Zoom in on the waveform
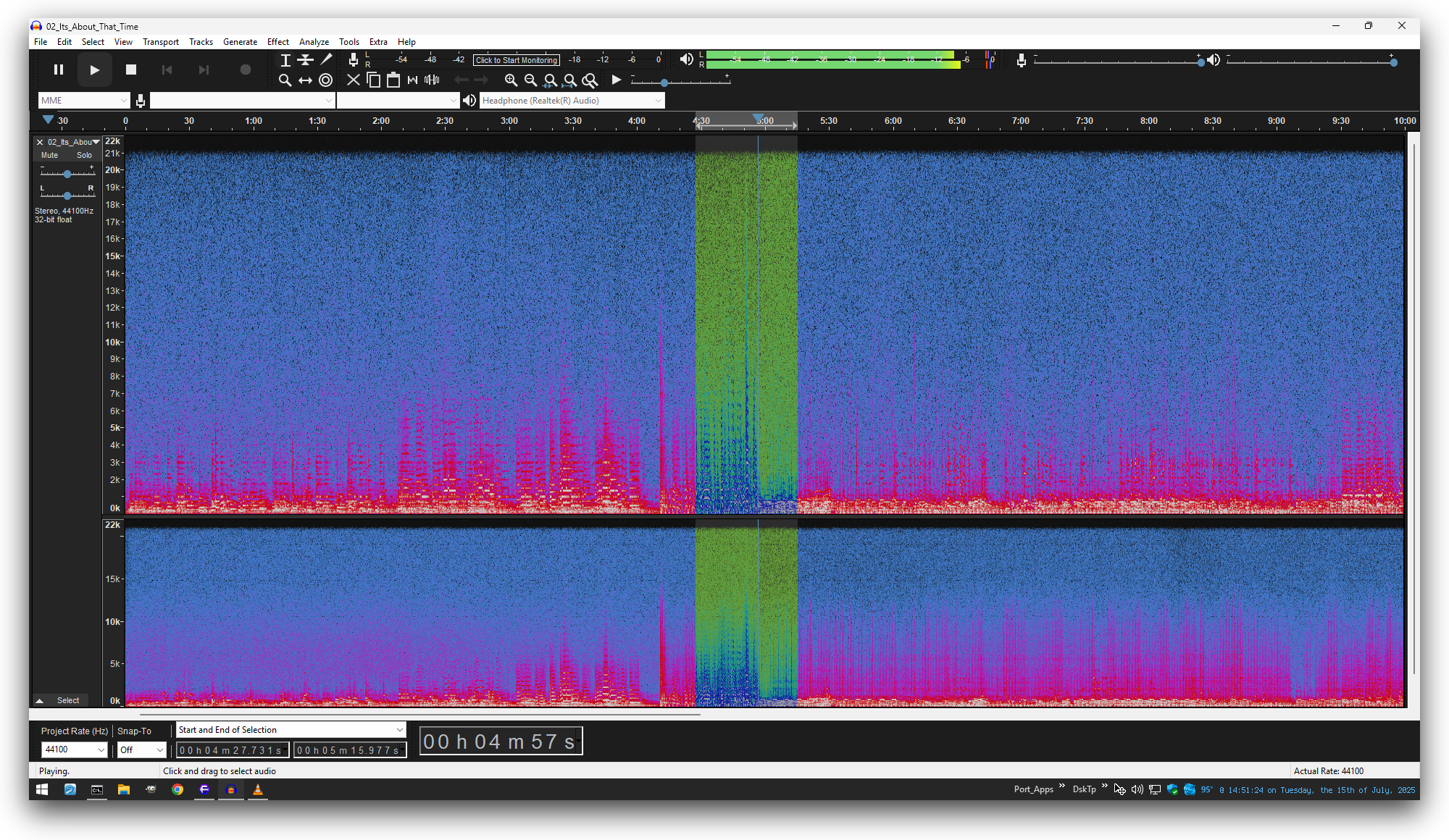 [x=511, y=80]
